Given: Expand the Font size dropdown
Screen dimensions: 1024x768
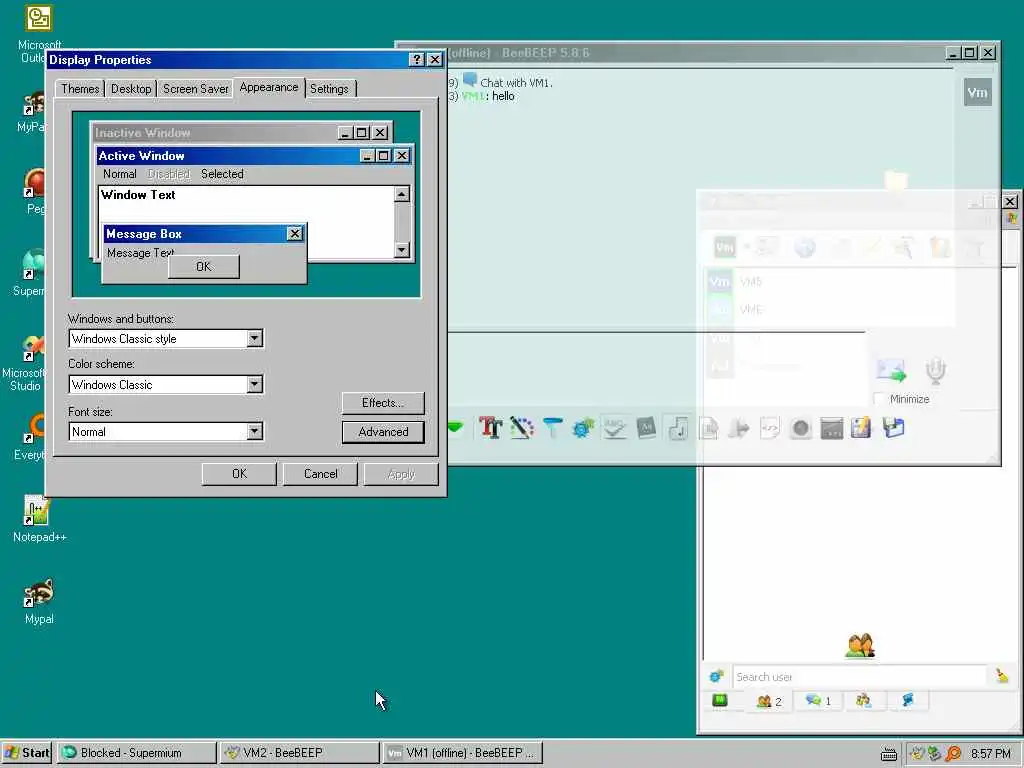Looking at the screenshot, I should [255, 431].
